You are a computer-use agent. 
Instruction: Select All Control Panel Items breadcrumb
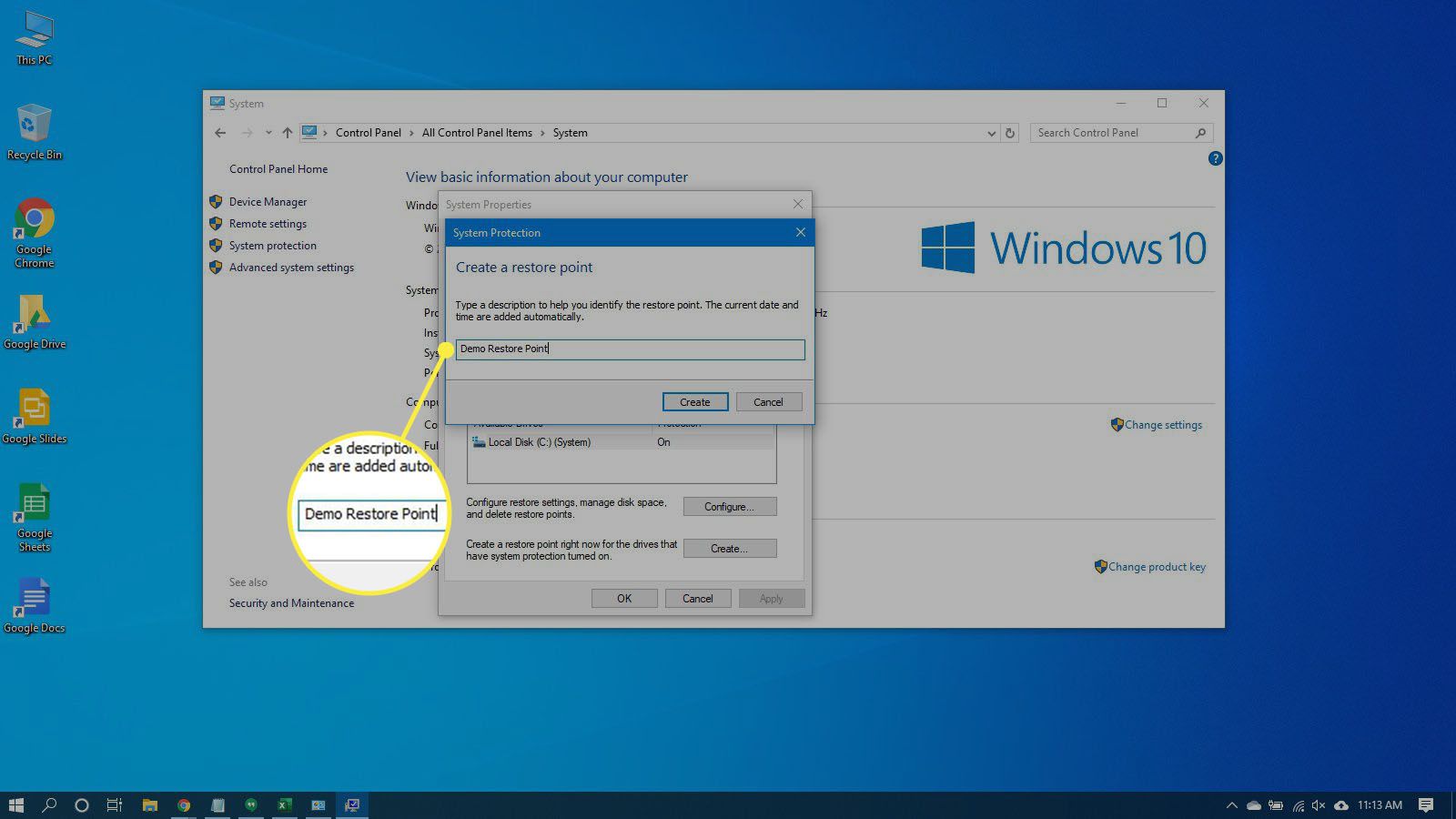click(477, 133)
